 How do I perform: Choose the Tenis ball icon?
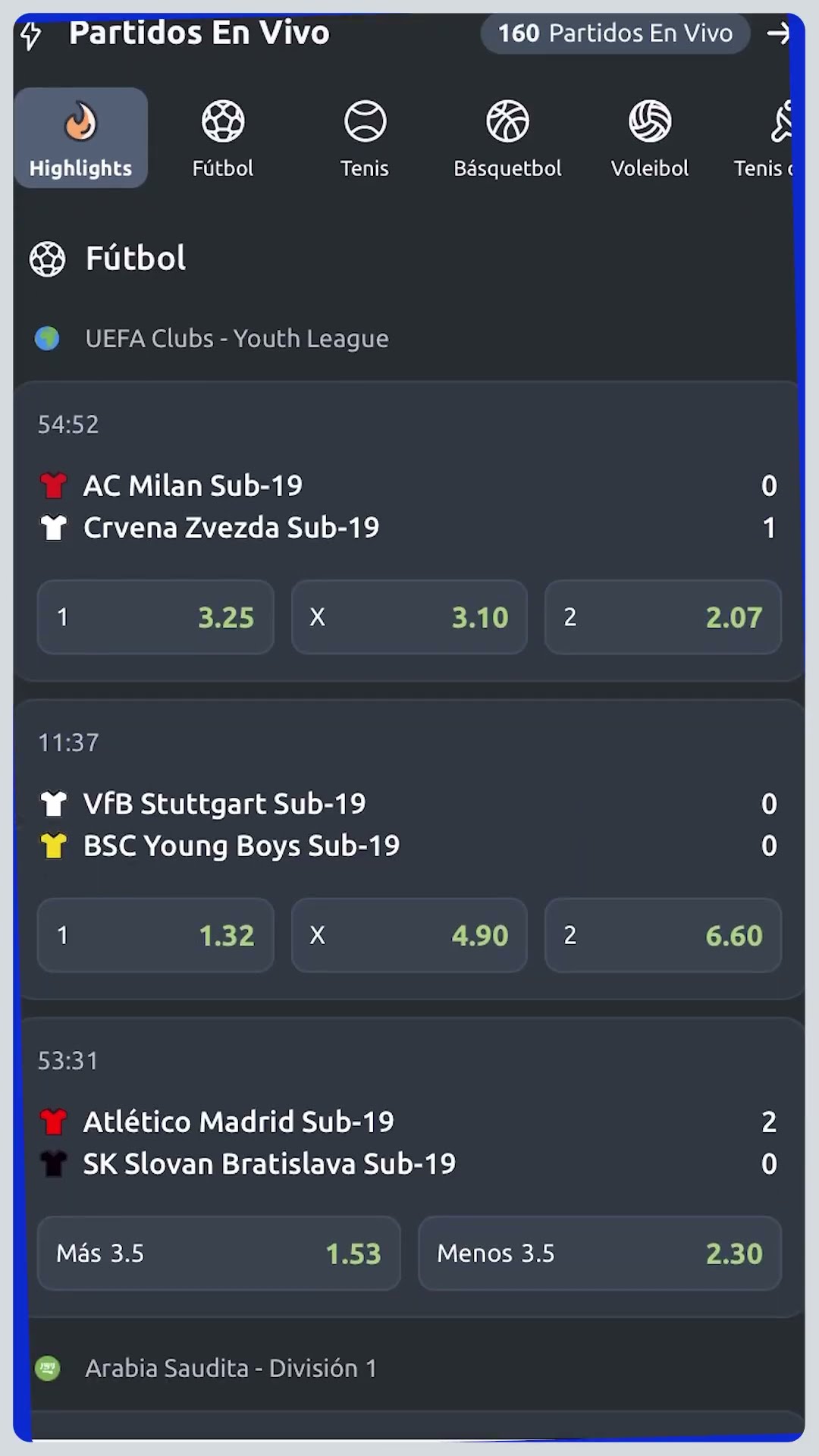coord(365,121)
